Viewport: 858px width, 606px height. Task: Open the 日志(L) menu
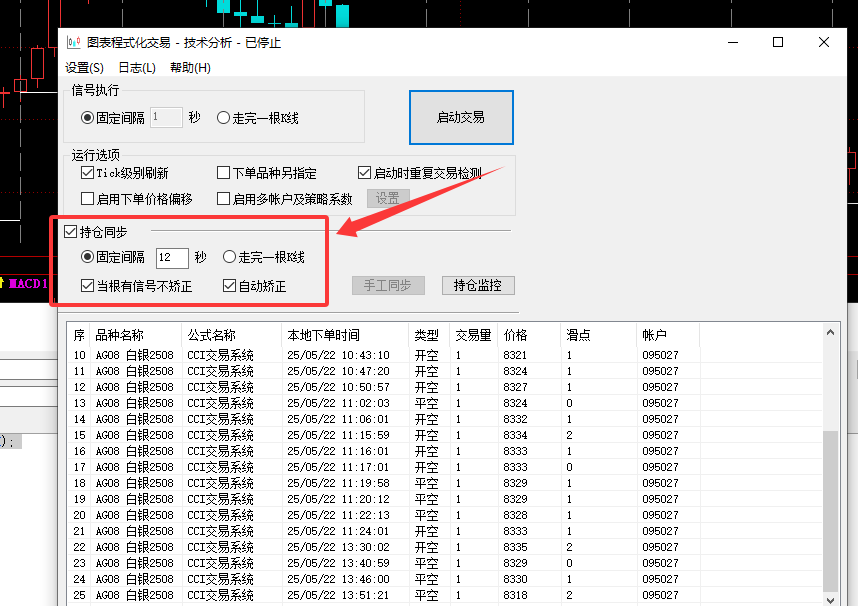coord(137,68)
